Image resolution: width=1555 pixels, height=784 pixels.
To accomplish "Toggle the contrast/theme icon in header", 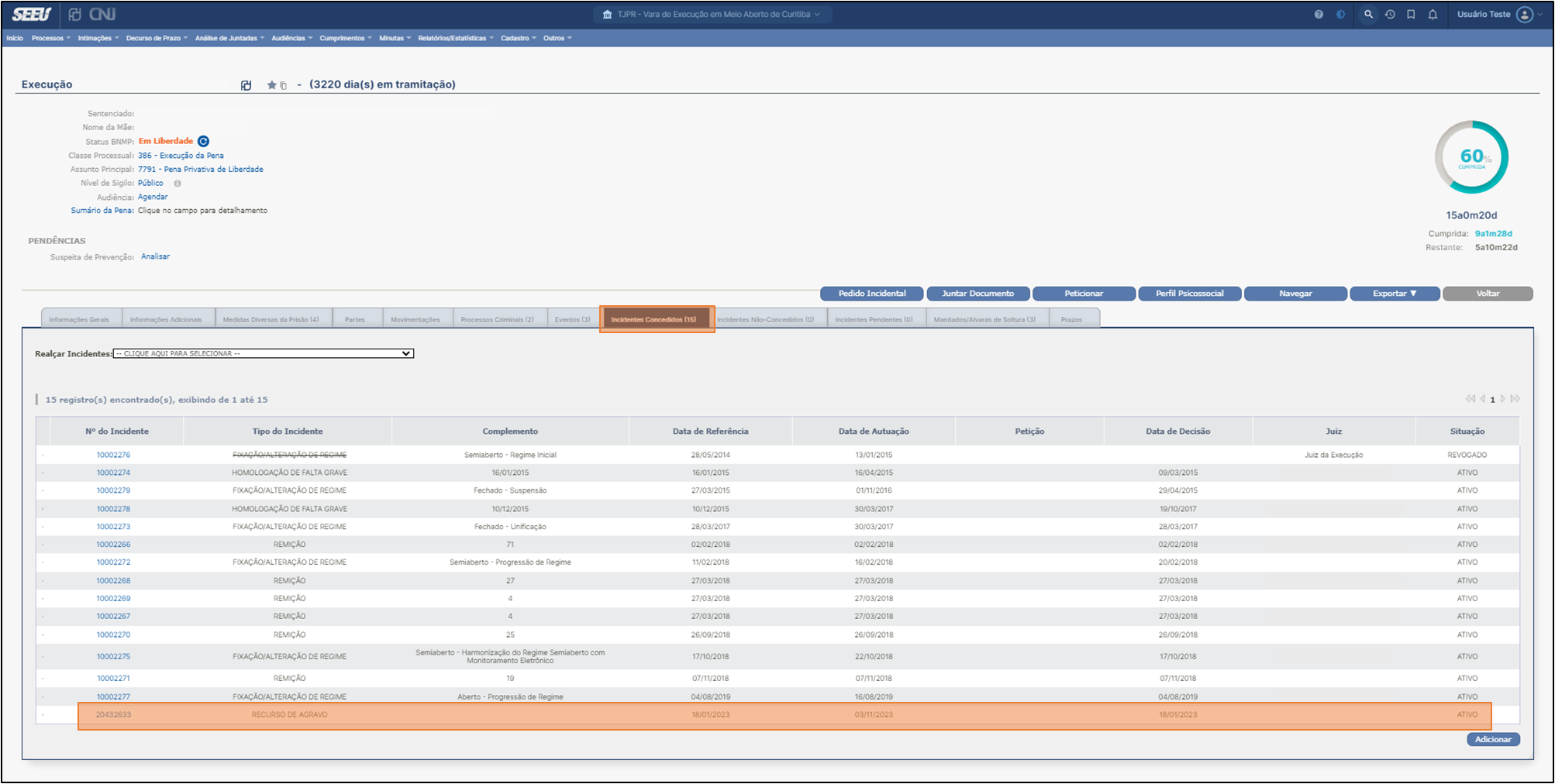I will pyautogui.click(x=1340, y=14).
